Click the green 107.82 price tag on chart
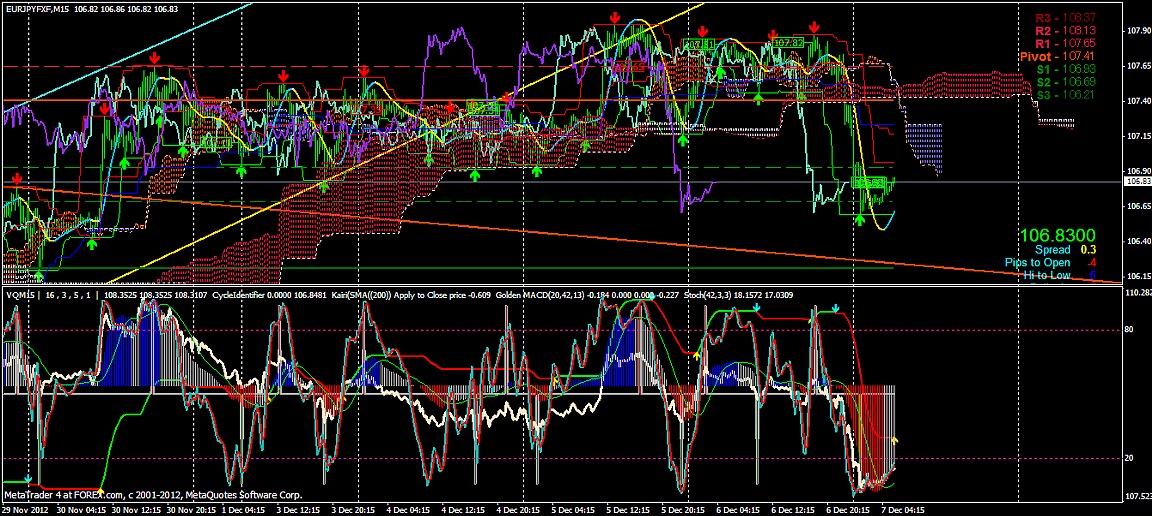The image size is (1152, 516). click(790, 43)
